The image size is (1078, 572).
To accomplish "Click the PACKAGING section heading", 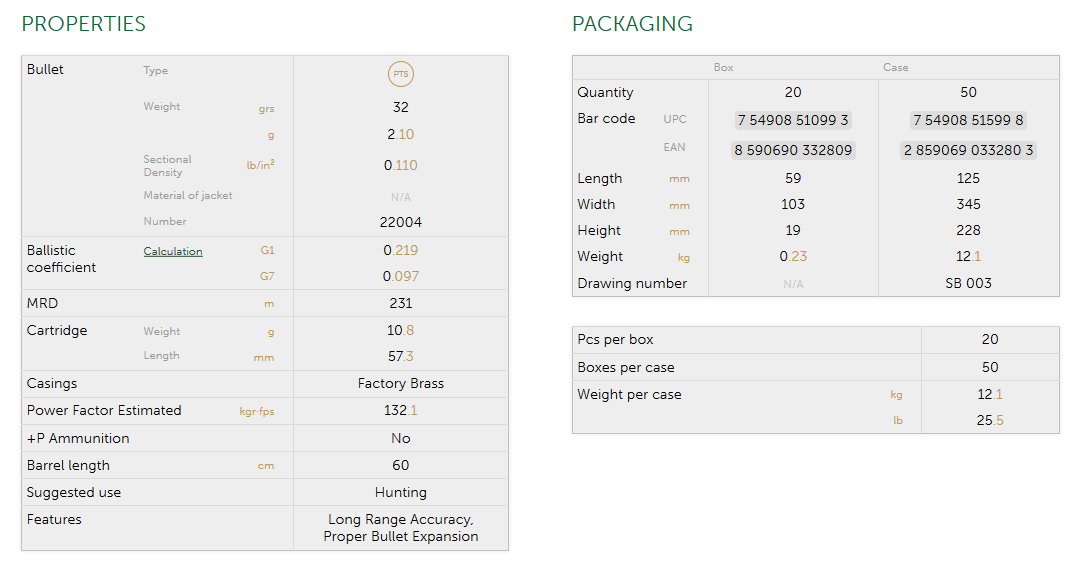I will click(632, 24).
